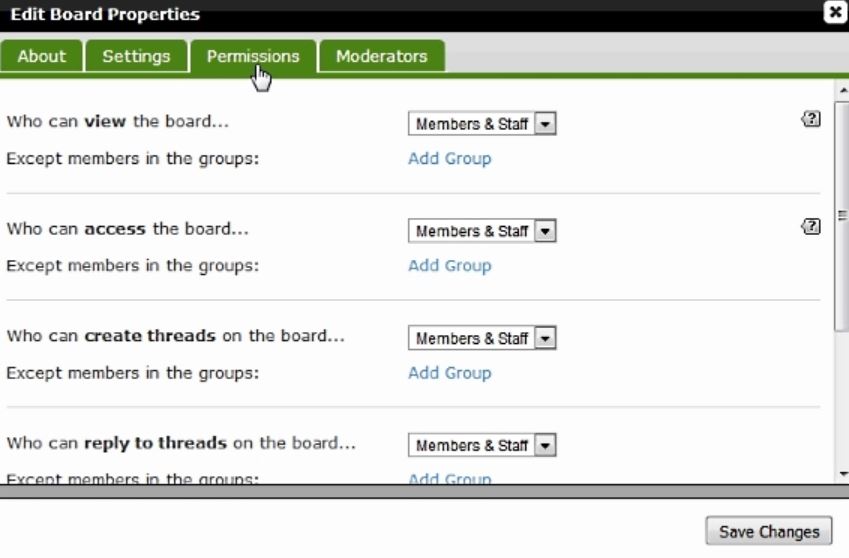Click the scrollbar down arrow

pos(842,474)
